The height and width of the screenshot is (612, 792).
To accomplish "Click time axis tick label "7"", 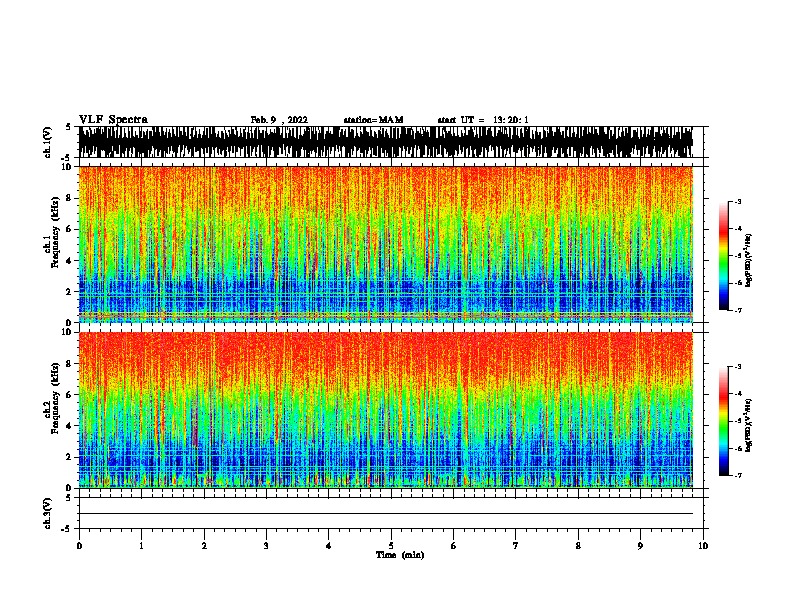I will pyautogui.click(x=516, y=546).
